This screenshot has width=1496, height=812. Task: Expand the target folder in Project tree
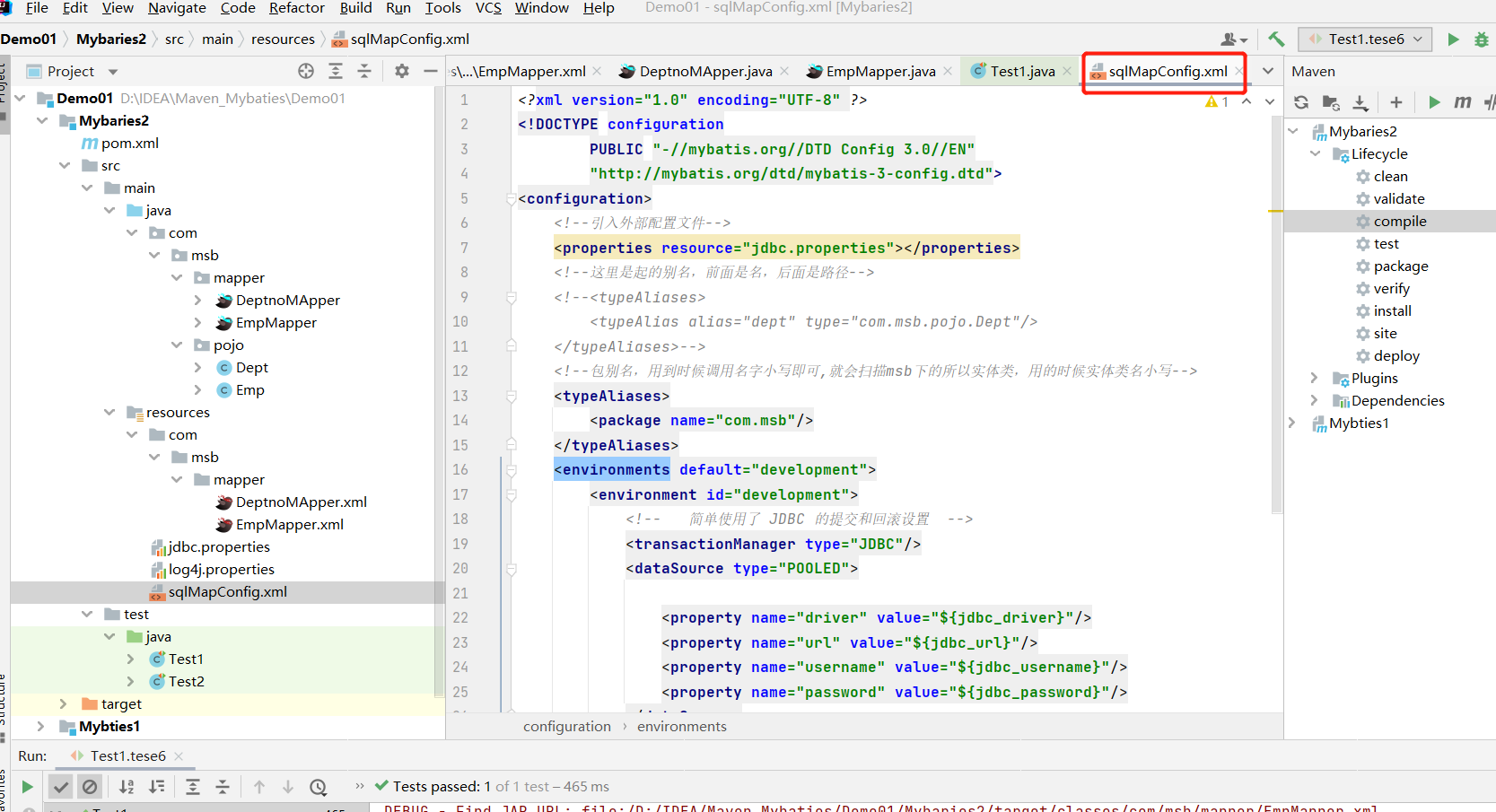point(64,703)
